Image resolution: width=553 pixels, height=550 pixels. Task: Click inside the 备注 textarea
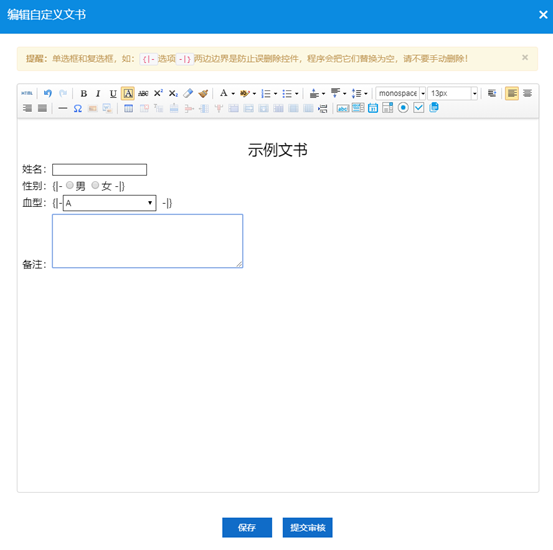point(147,241)
